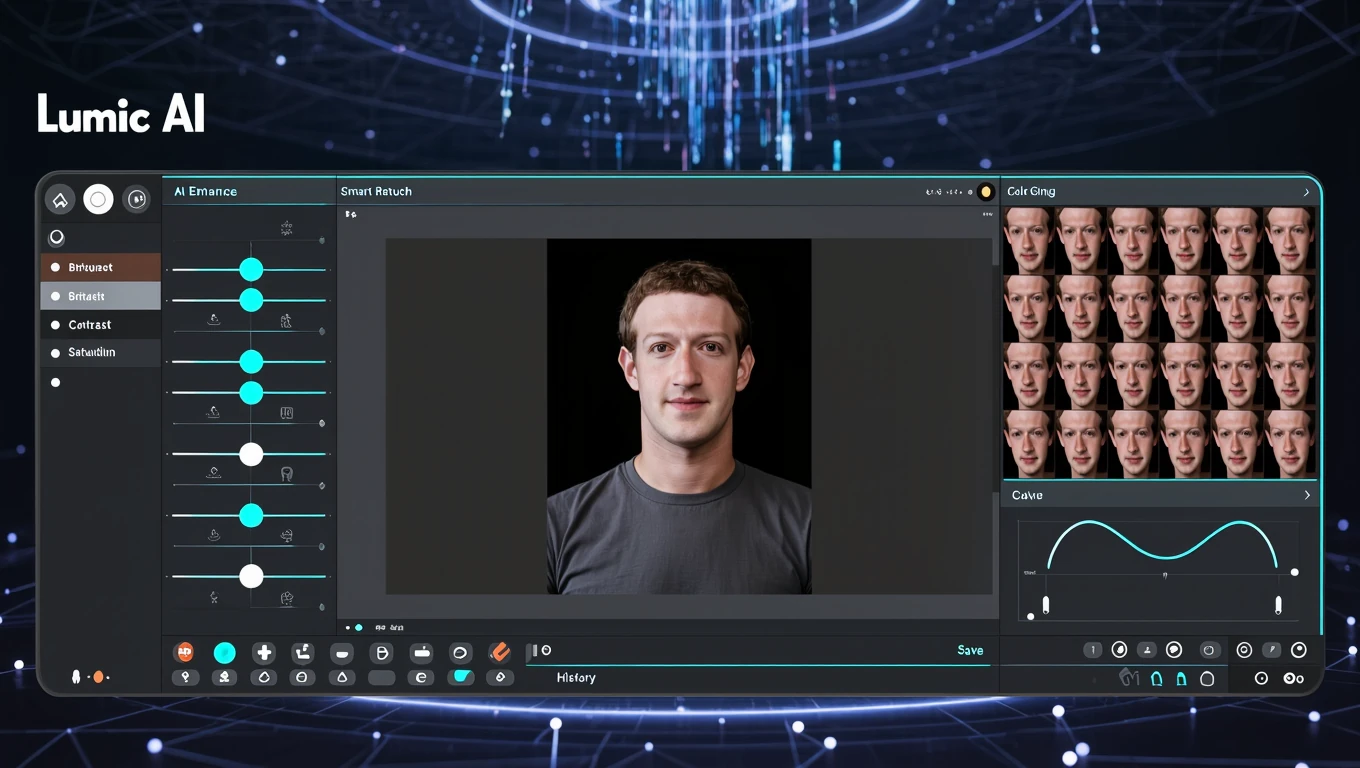Click the upper white slider handle in AI Emance
The width and height of the screenshot is (1360, 768).
click(251, 454)
